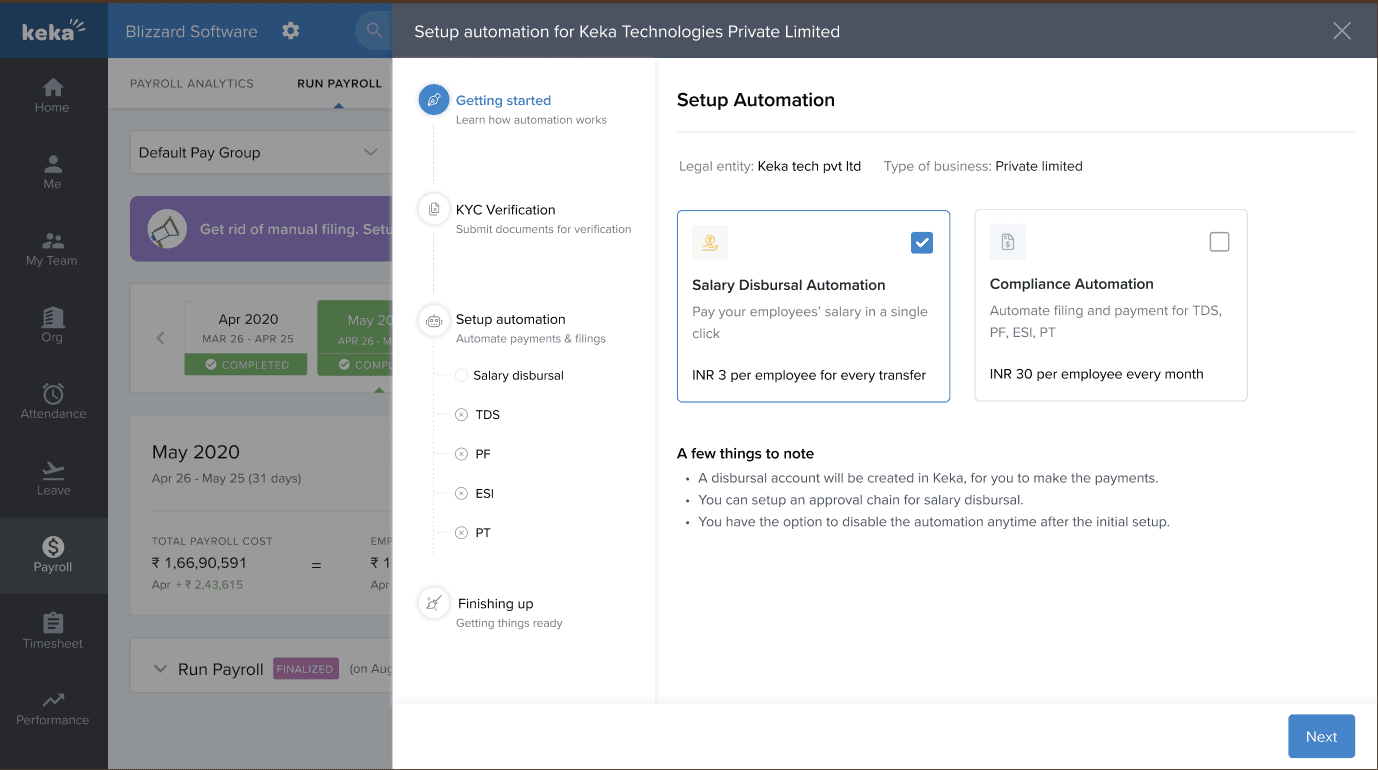Click the Next button
This screenshot has height=770, width=1378.
click(1321, 737)
